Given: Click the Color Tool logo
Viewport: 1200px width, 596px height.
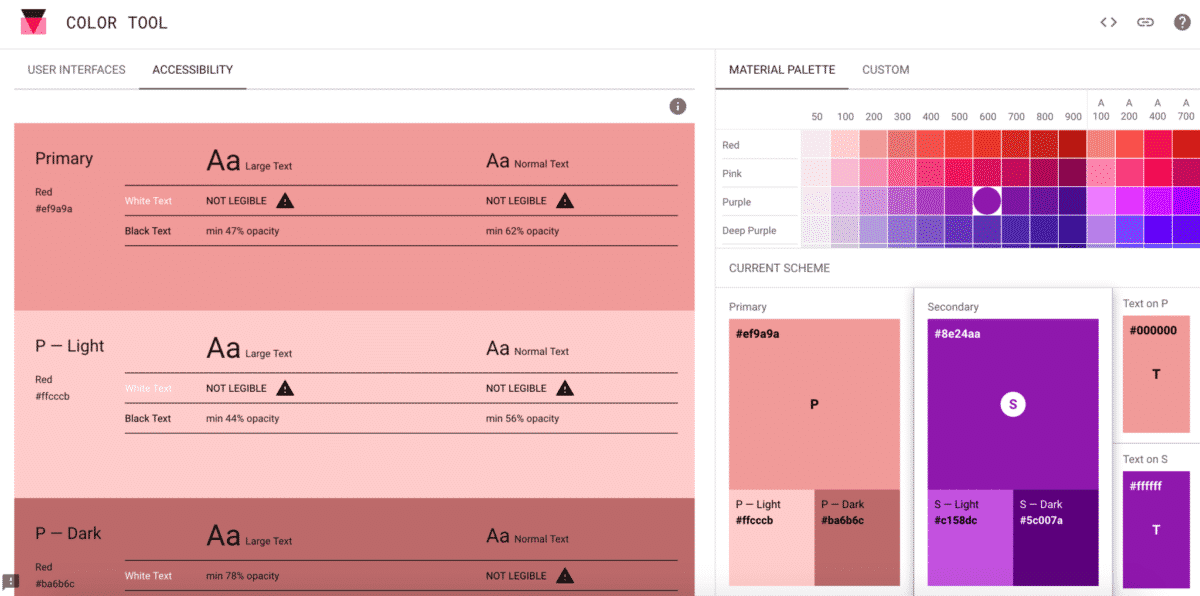Looking at the screenshot, I should (33, 21).
